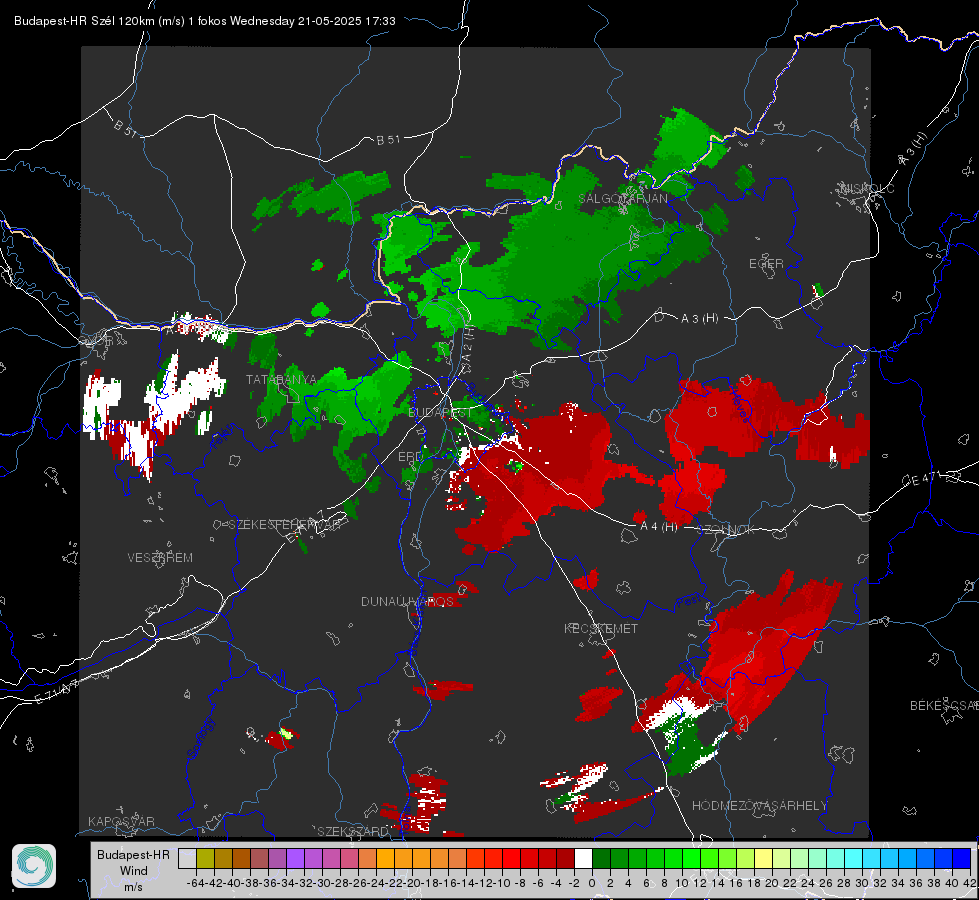Viewport: 979px width, 900px height.
Task: Click the KECSKEMET city label
Action: (x=601, y=628)
